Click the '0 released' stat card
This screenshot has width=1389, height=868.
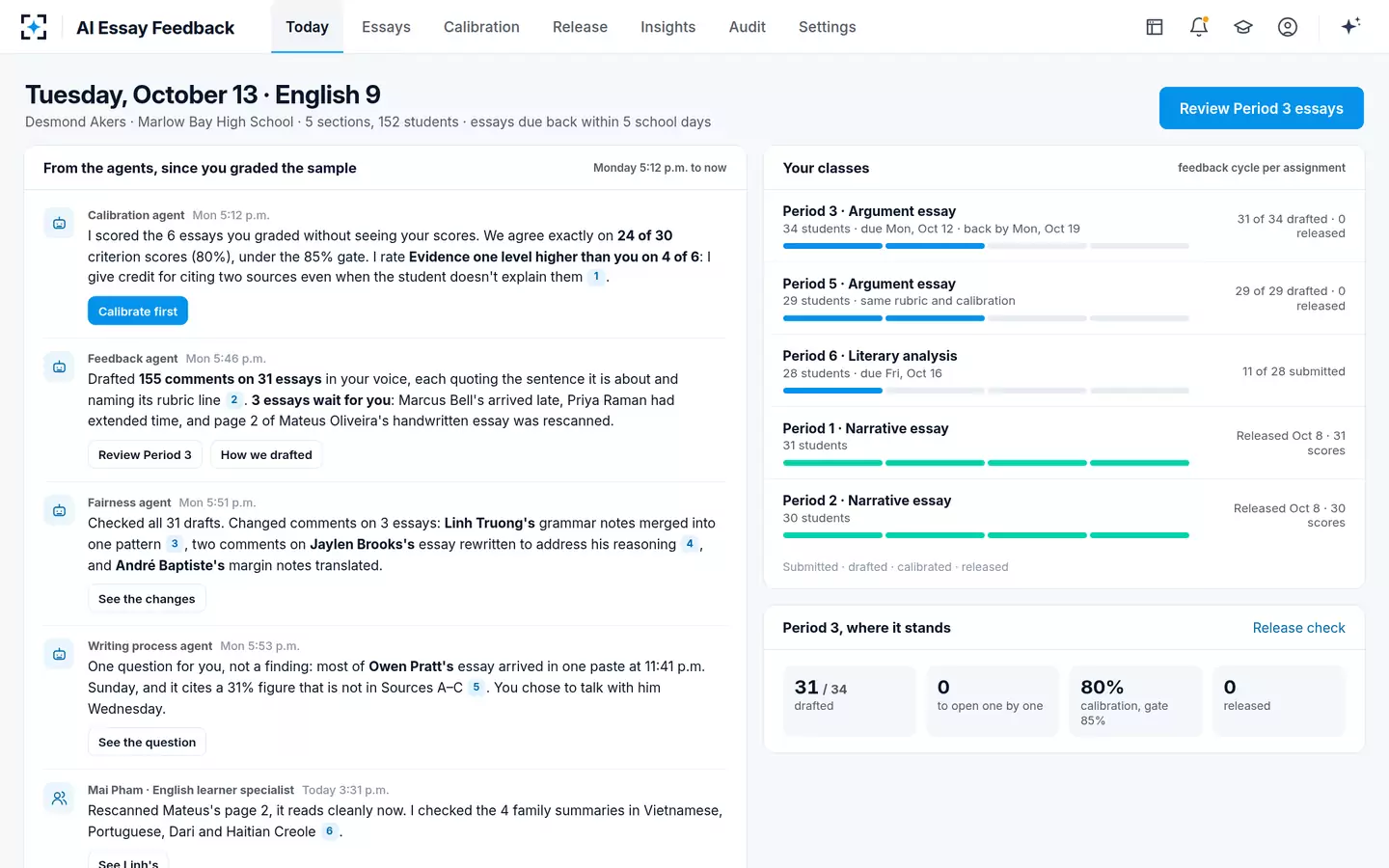tap(1278, 701)
